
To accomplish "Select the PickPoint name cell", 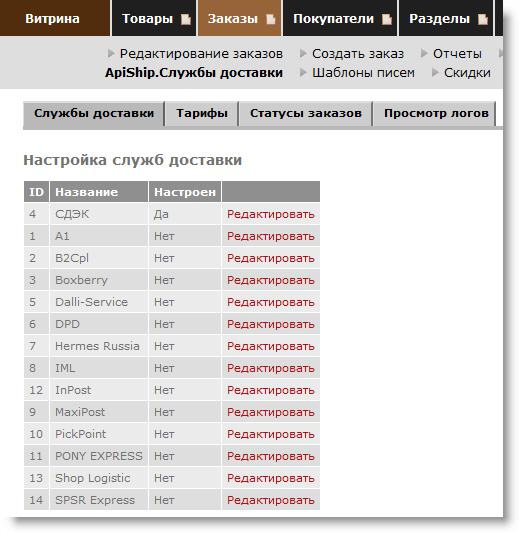I will click(99, 434).
